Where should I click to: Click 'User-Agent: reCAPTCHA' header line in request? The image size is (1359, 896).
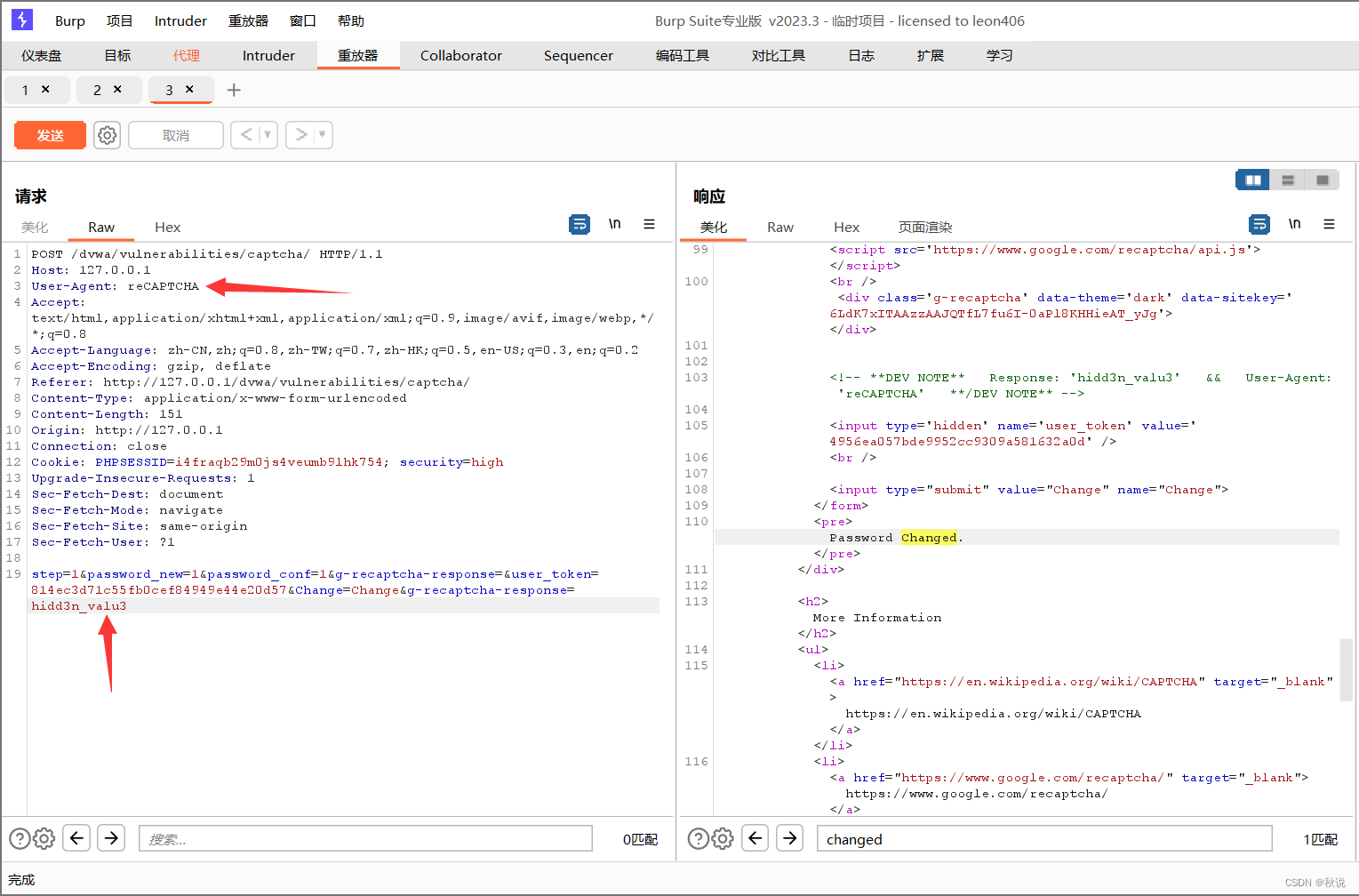click(116, 286)
